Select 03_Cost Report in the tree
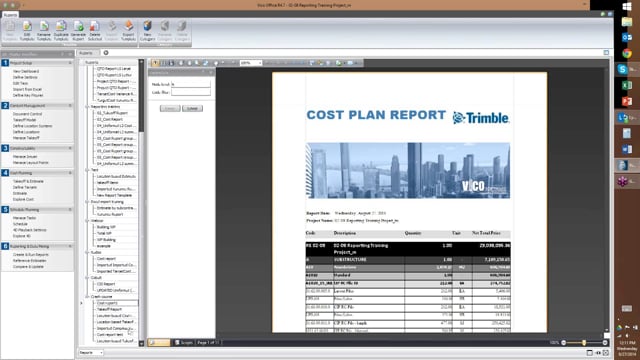640x360 pixels. click(x=110, y=119)
